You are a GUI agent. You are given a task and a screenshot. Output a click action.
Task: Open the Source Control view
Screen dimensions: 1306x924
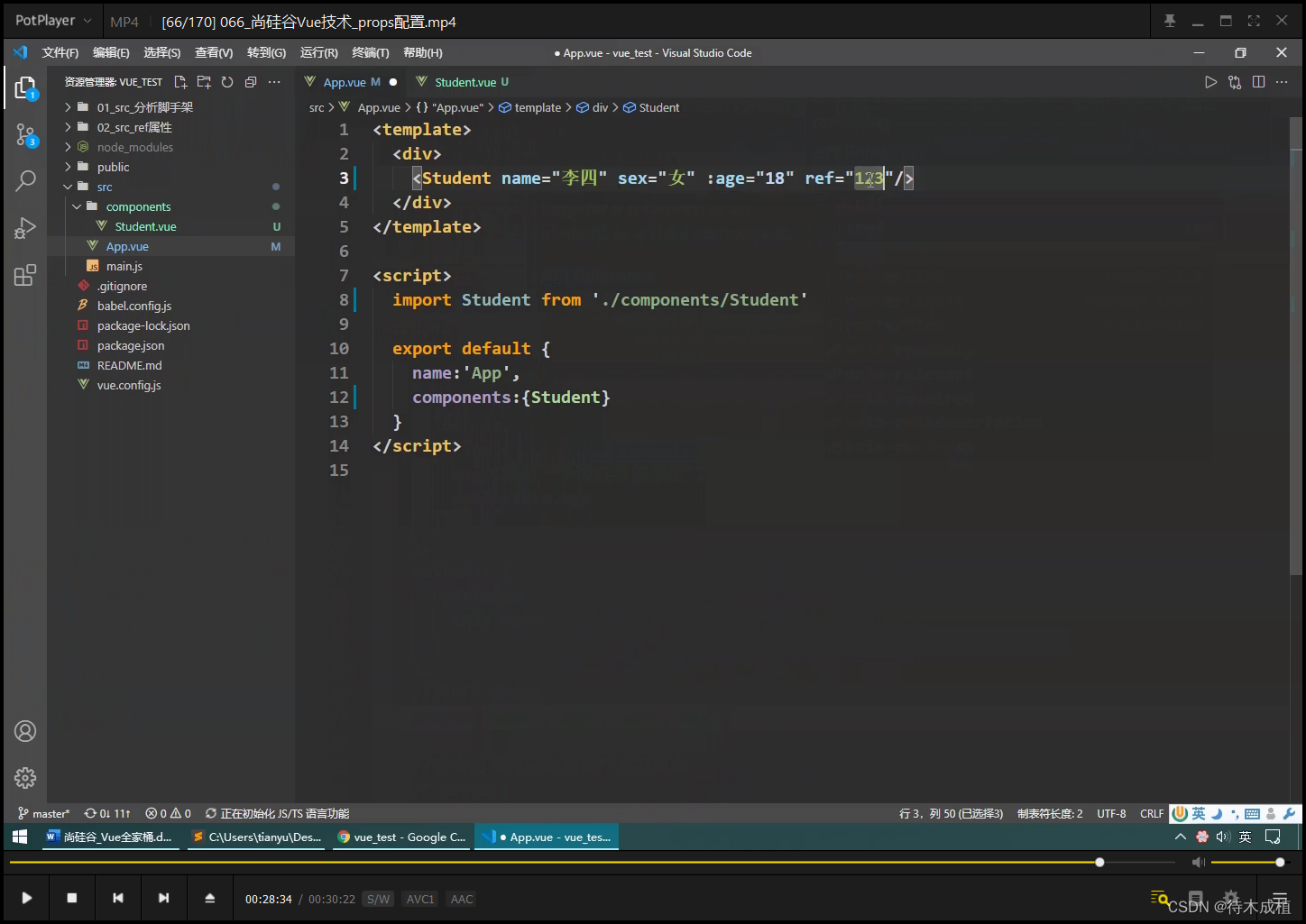point(25,135)
